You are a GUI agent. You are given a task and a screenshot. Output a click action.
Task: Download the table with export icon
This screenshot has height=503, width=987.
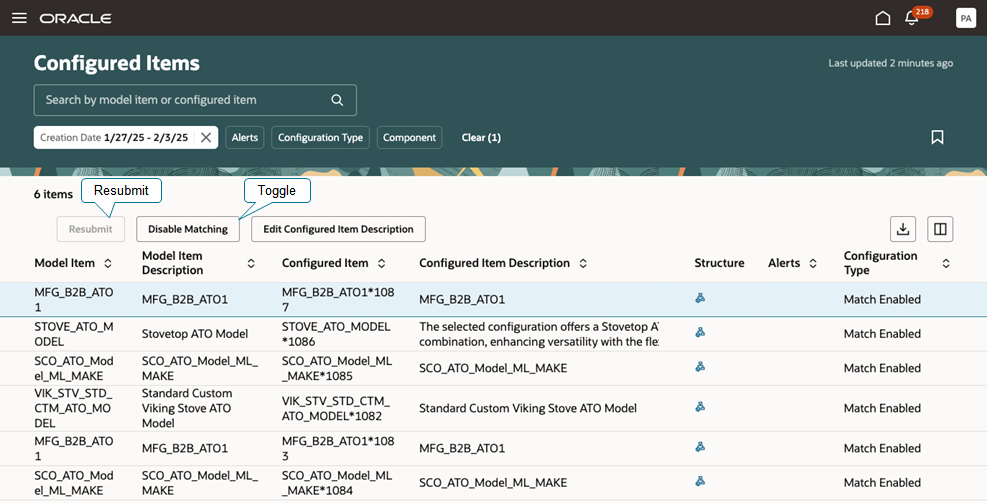[903, 229]
